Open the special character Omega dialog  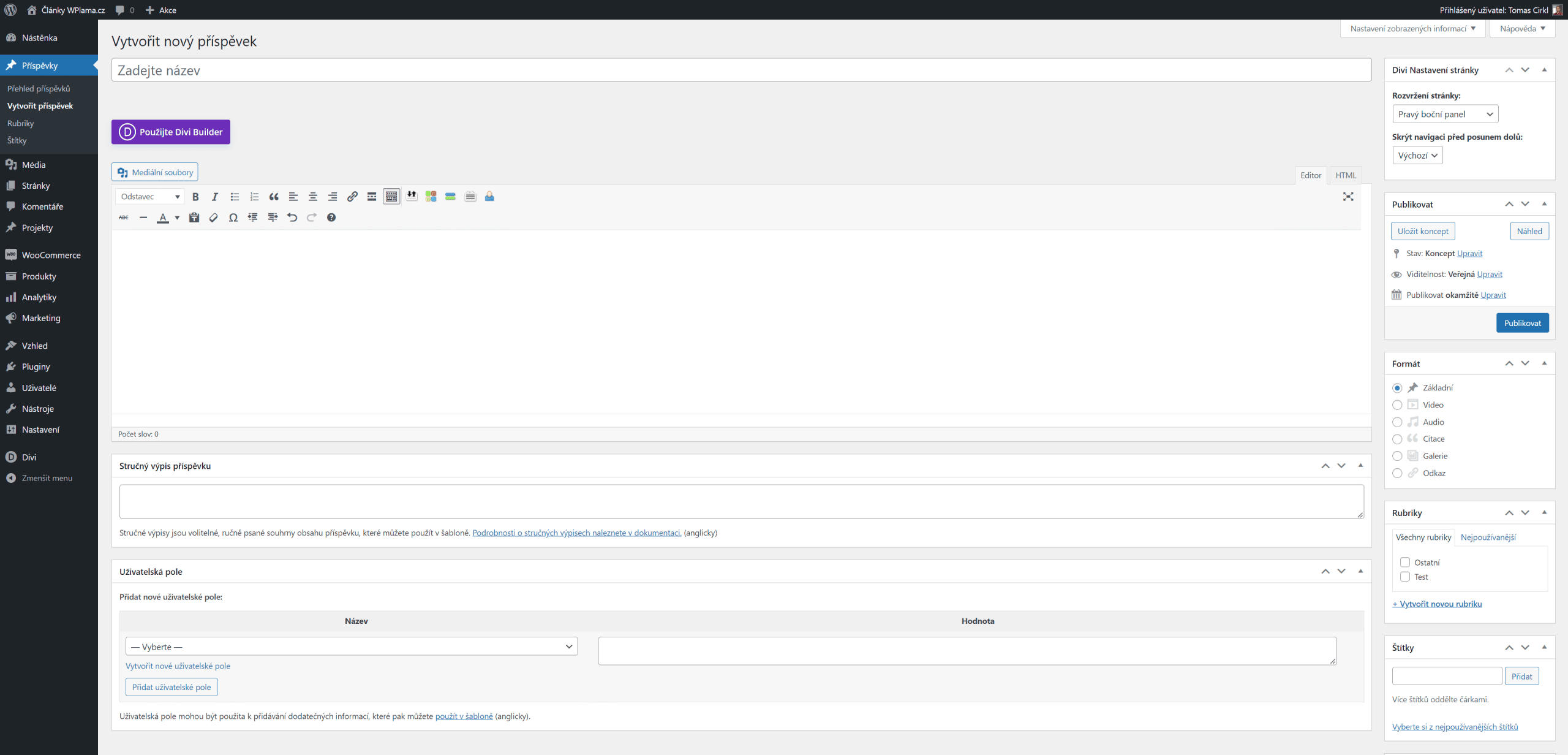click(233, 218)
